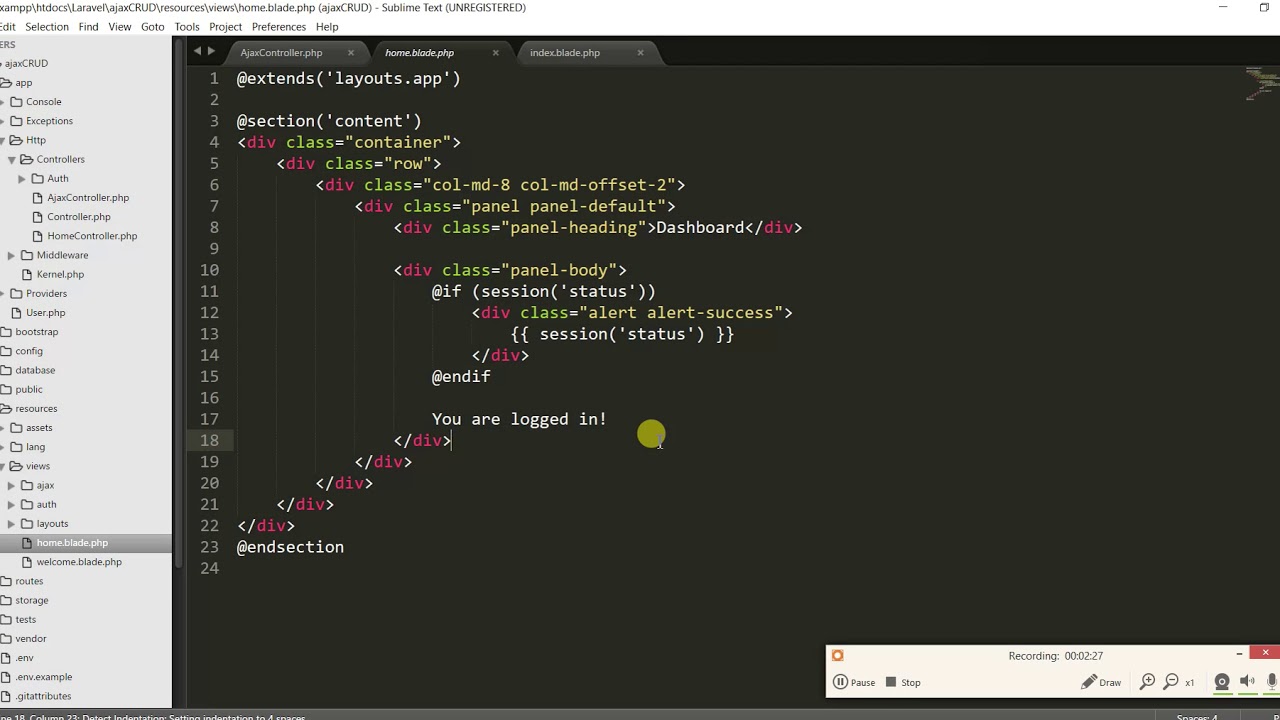Open User.php from the sidebar
Viewport: 1280px width, 720px height.
[x=45, y=313]
